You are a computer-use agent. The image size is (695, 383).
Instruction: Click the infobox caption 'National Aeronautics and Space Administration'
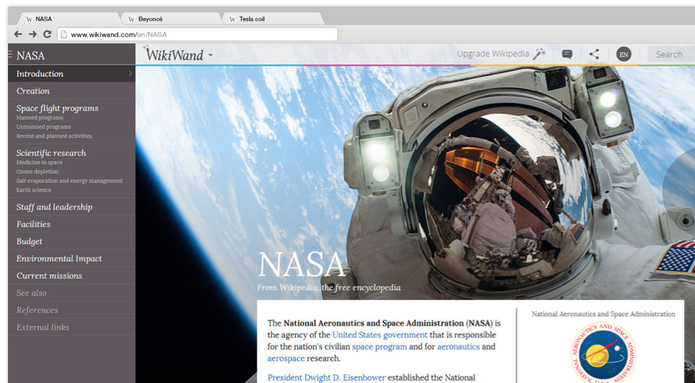tap(603, 314)
